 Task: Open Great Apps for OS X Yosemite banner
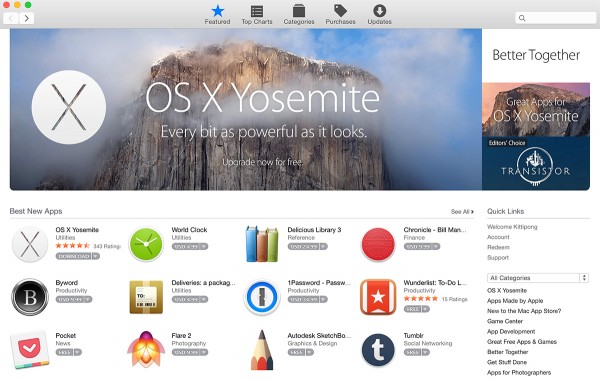pyautogui.click(x=536, y=109)
